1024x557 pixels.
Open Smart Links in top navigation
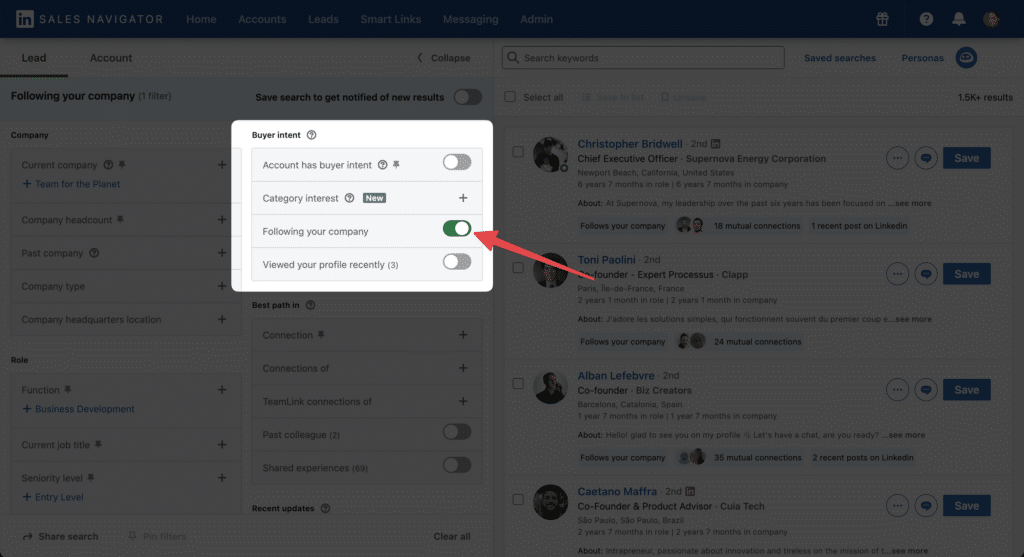tap(391, 19)
